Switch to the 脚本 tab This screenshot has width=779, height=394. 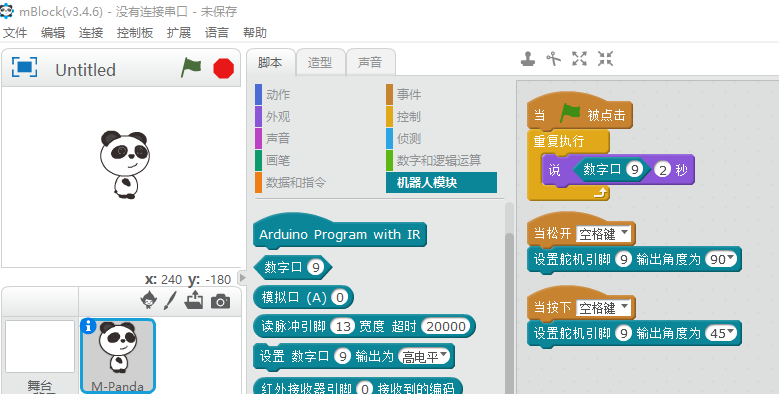pyautogui.click(x=270, y=63)
